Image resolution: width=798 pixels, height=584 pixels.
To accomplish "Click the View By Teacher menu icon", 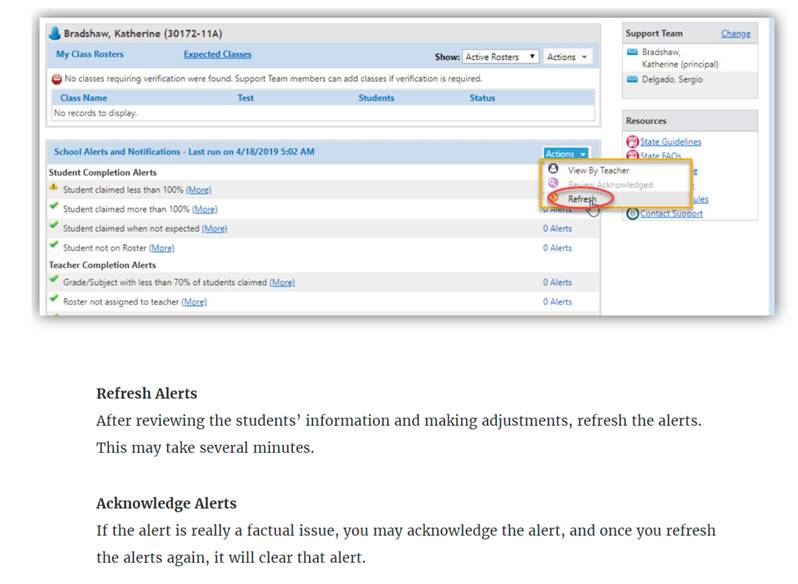I will (553, 171).
